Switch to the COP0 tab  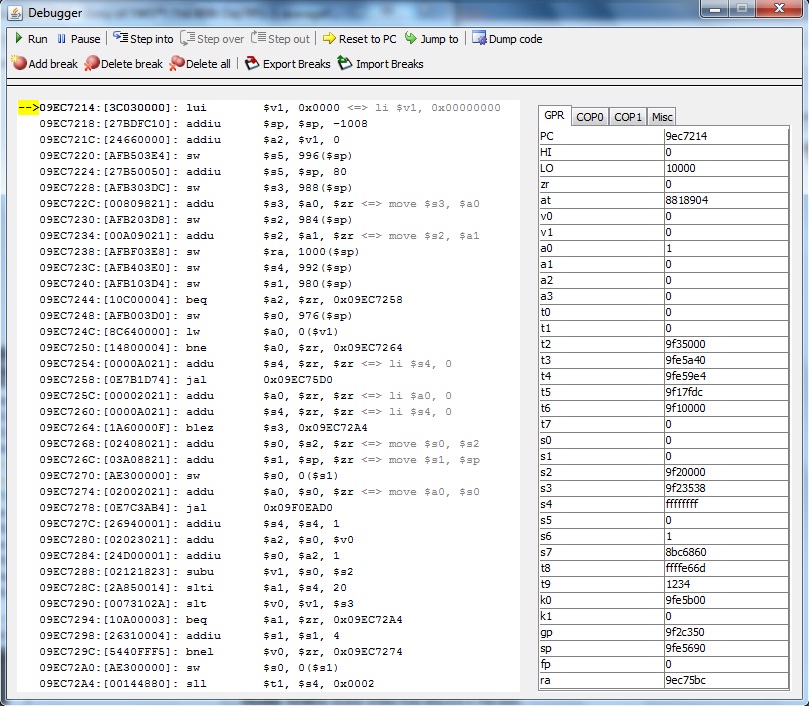[590, 117]
